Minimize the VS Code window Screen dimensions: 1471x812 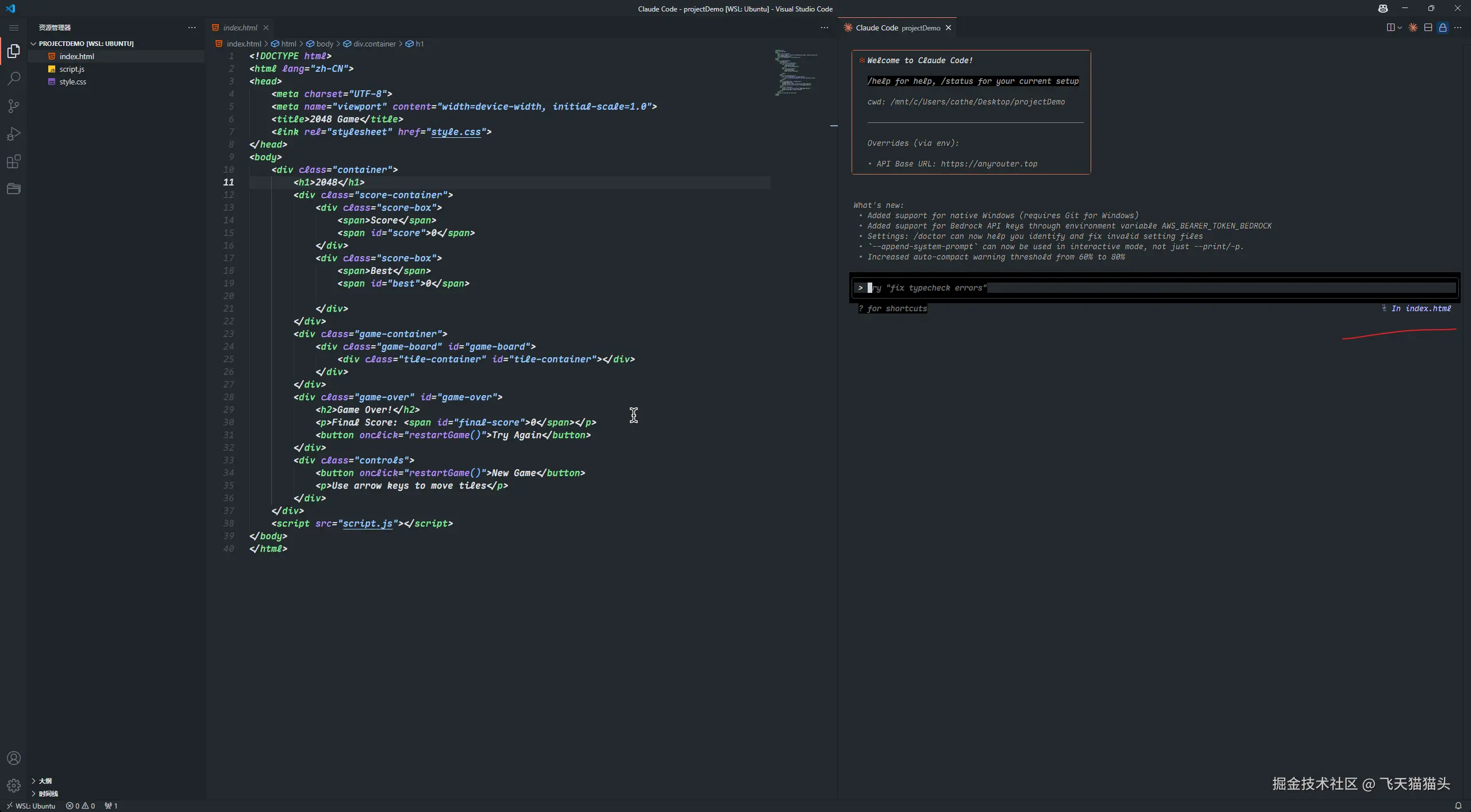coord(1404,9)
